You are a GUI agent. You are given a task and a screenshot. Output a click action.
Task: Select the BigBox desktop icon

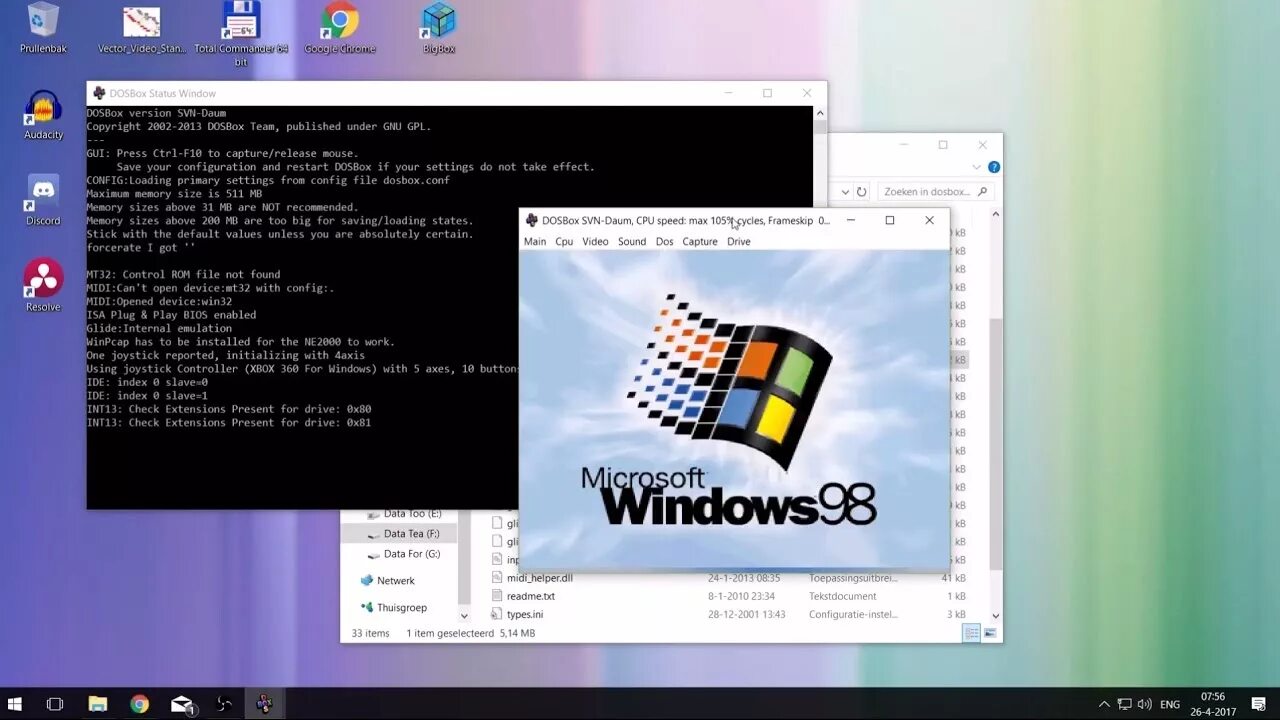point(438,28)
